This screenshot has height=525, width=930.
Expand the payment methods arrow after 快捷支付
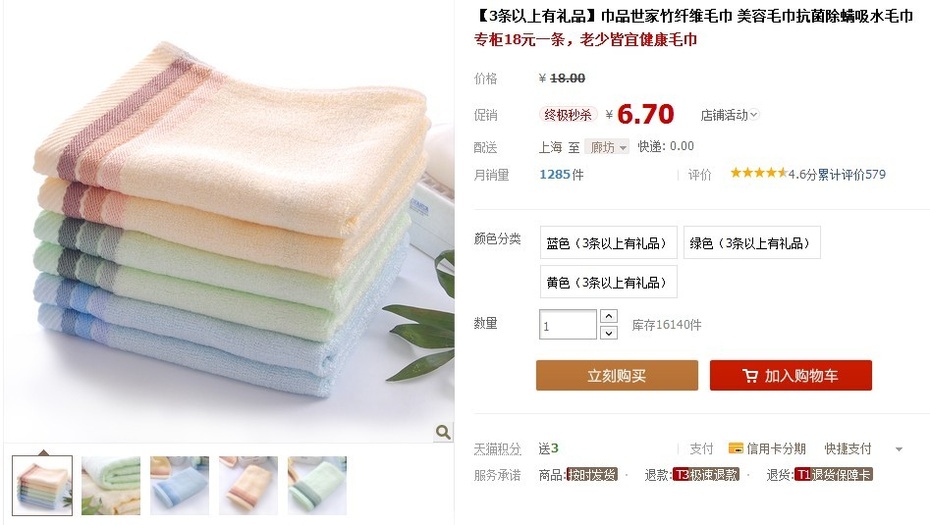click(x=899, y=449)
